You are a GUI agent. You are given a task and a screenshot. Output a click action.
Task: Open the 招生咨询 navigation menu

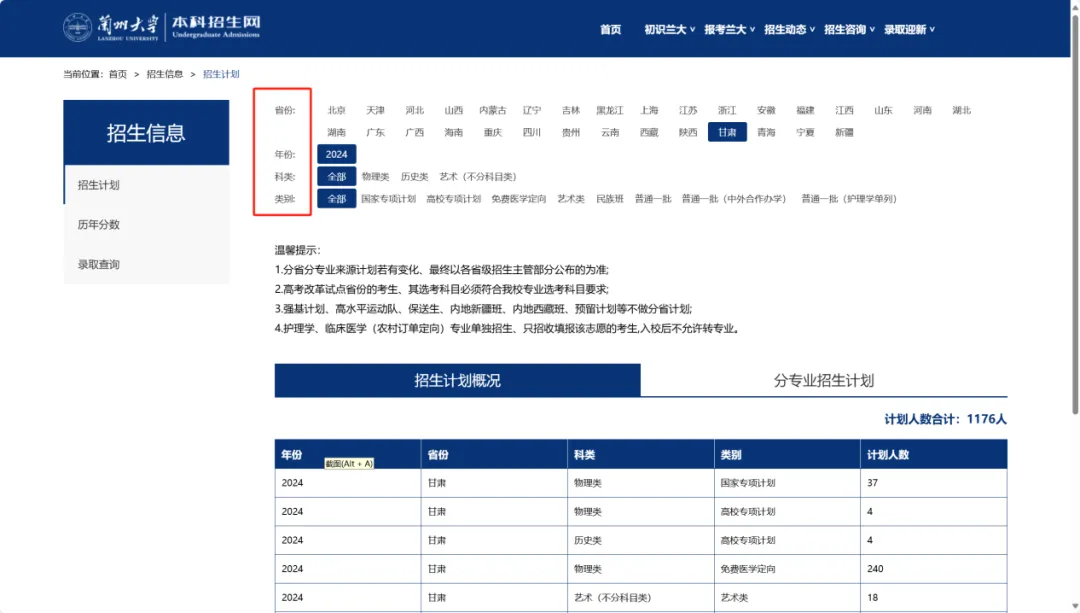[x=849, y=30]
